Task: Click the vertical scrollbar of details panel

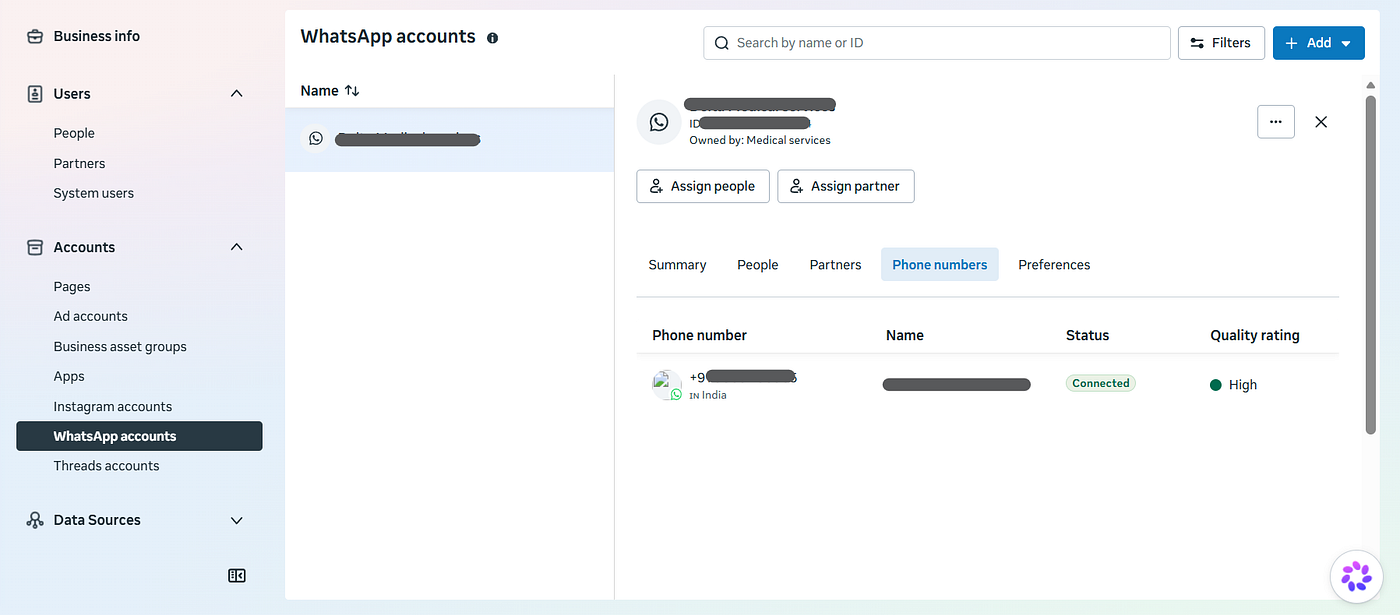Action: [x=1371, y=265]
